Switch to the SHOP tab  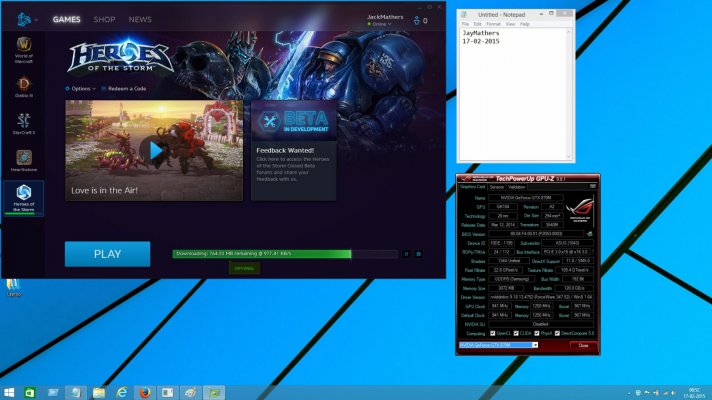point(104,20)
